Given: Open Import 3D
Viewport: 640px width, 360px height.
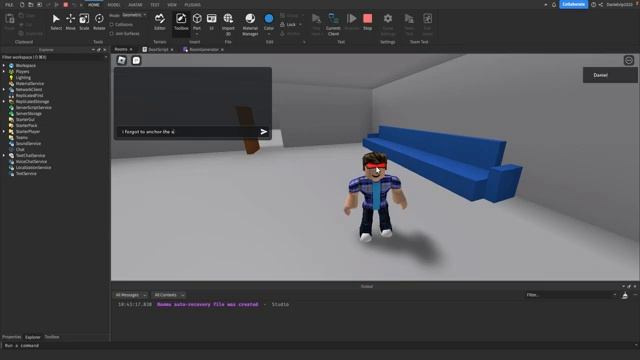Looking at the screenshot, I should pos(228,24).
